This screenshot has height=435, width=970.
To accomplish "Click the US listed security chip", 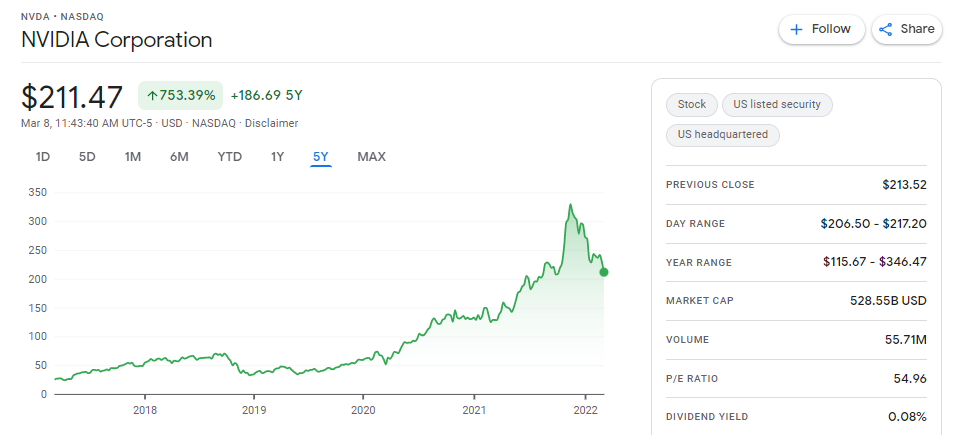I will 777,105.
